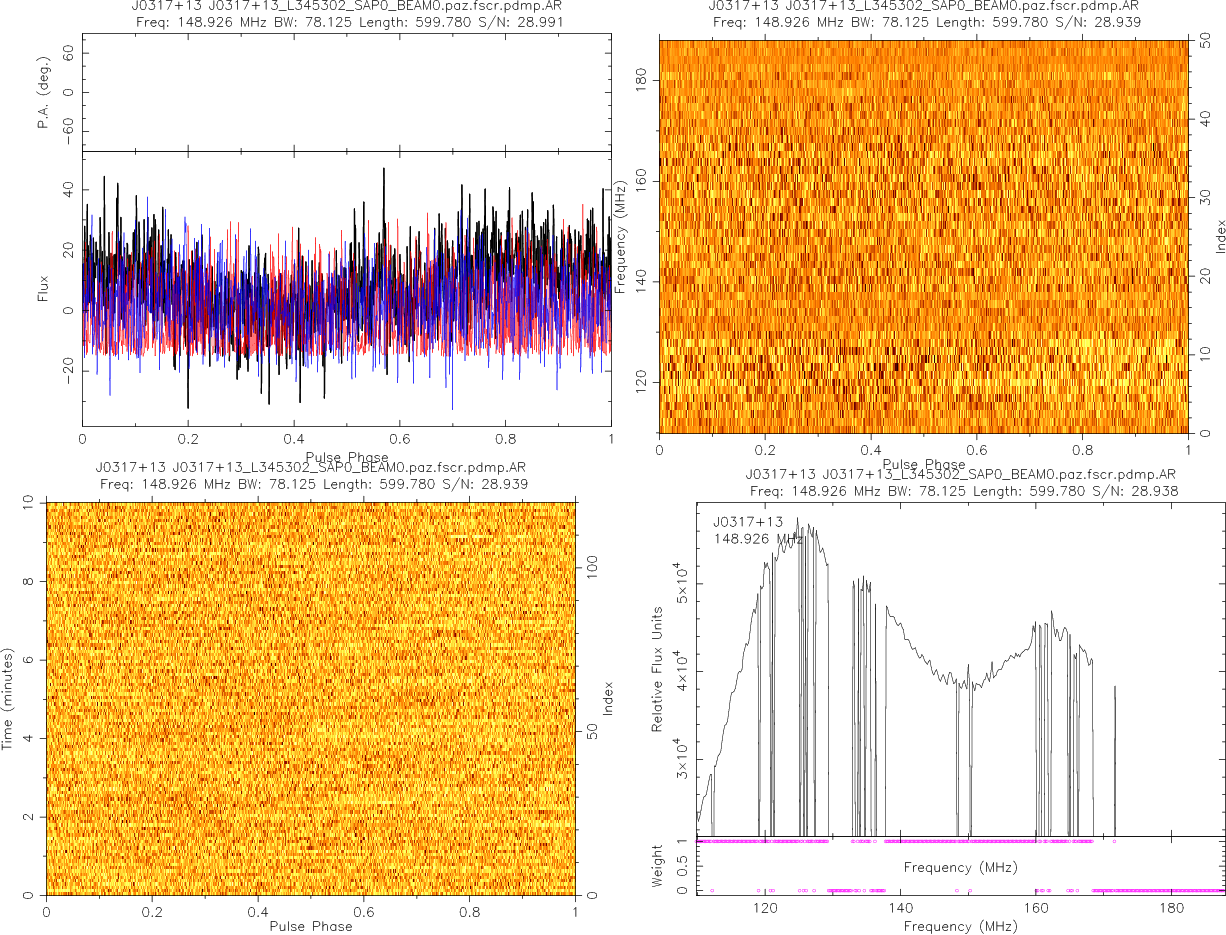Click the Weight axis label
The height and width of the screenshot is (935, 1226).
[x=658, y=865]
